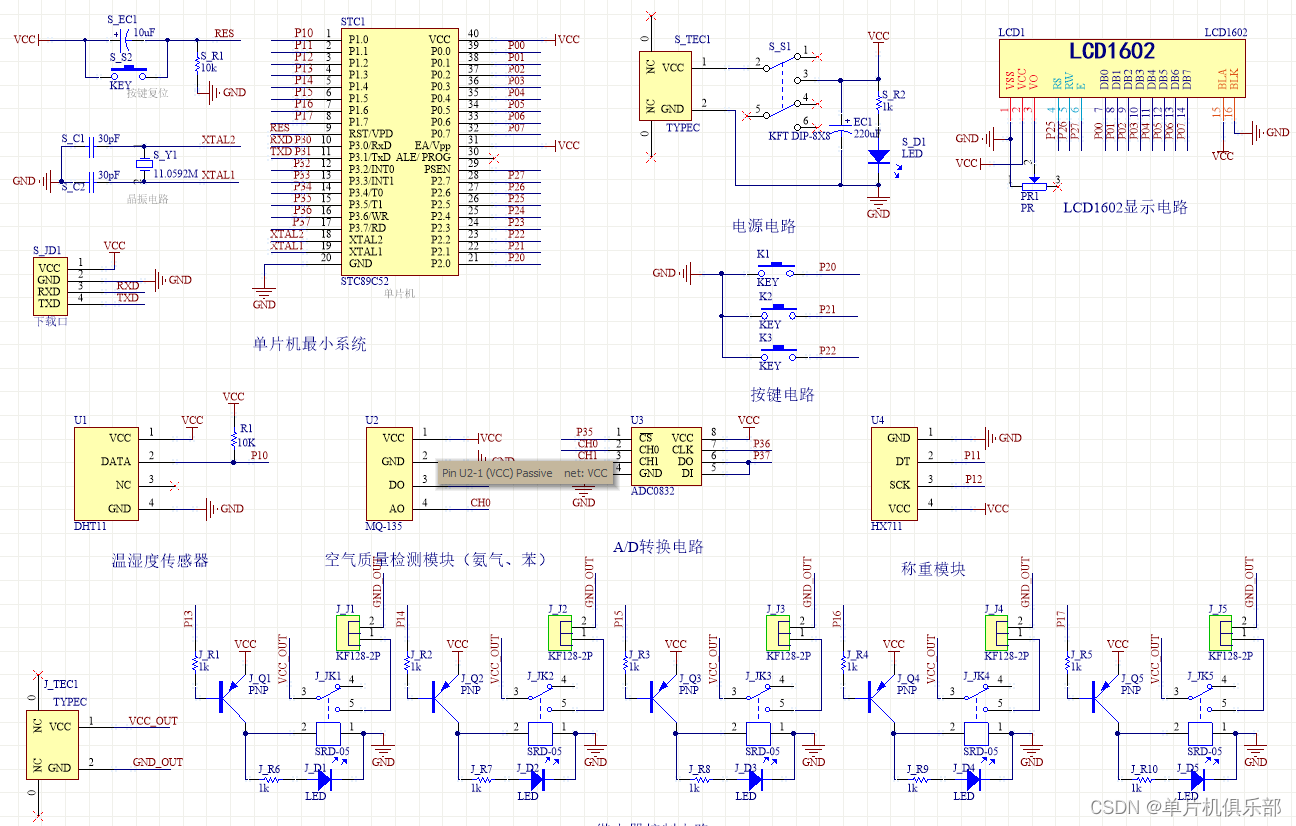Viewport: 1296px width, 826px height.
Task: Click the 'LCD1602显示电路' section title
Action: (x=1125, y=207)
